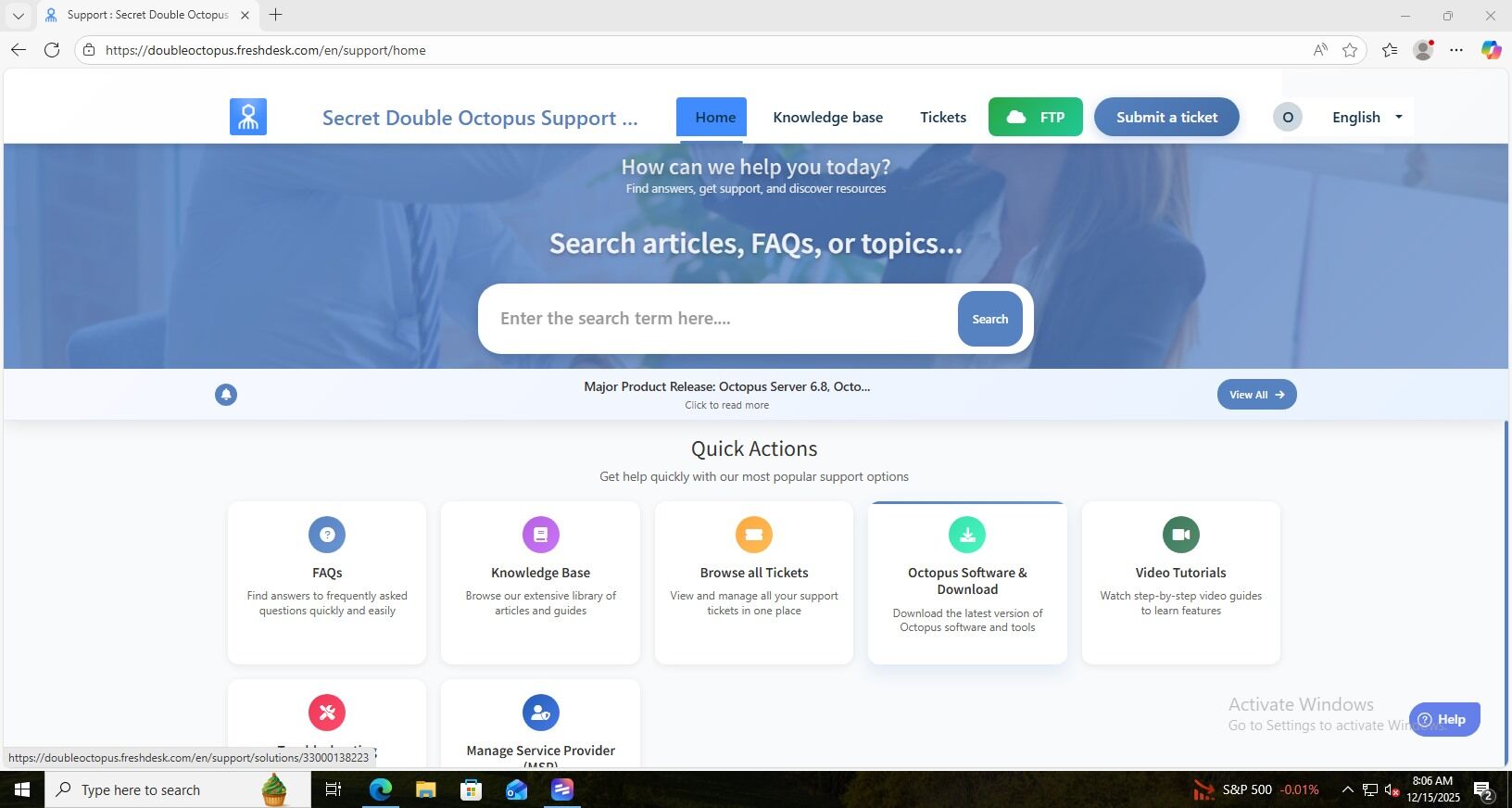
Task: Open the S&P 500 taskbar widget
Action: [1256, 789]
